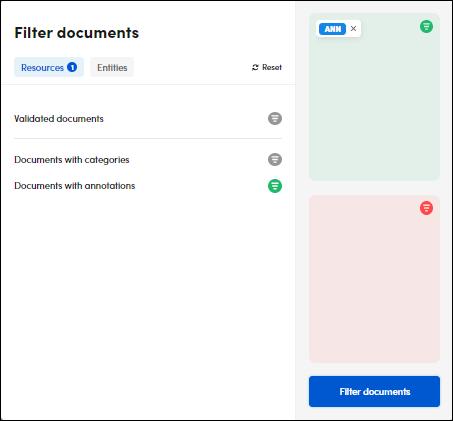The width and height of the screenshot is (453, 421).
Task: Toggle green filter icon for Documents with annotations
Action: coord(275,186)
